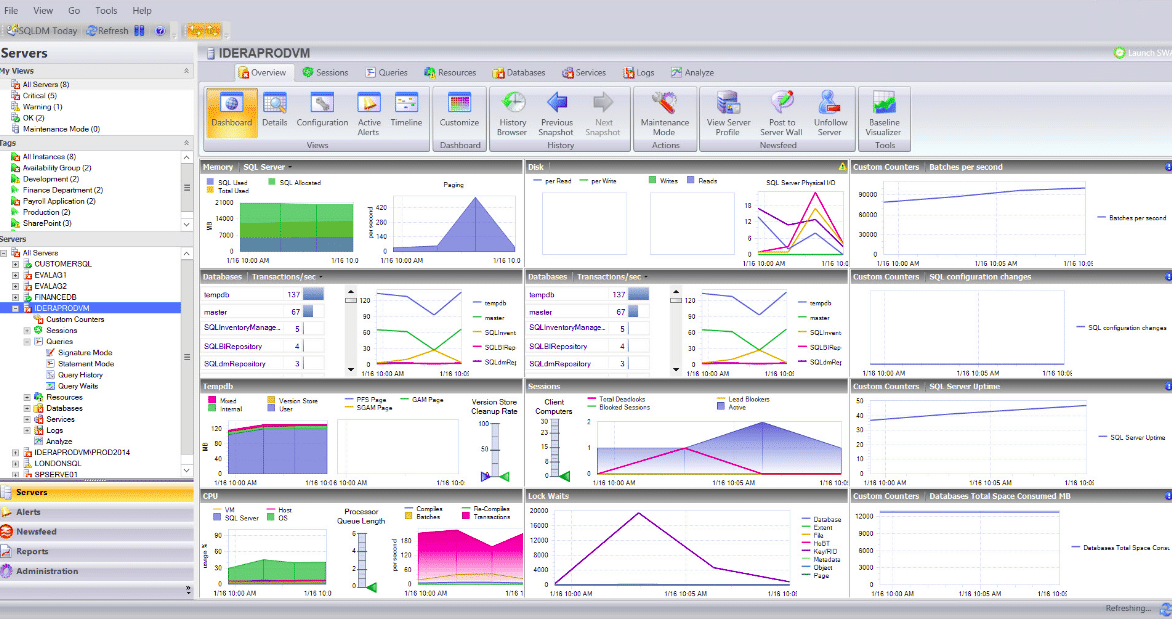Open the Go menu

[74, 10]
